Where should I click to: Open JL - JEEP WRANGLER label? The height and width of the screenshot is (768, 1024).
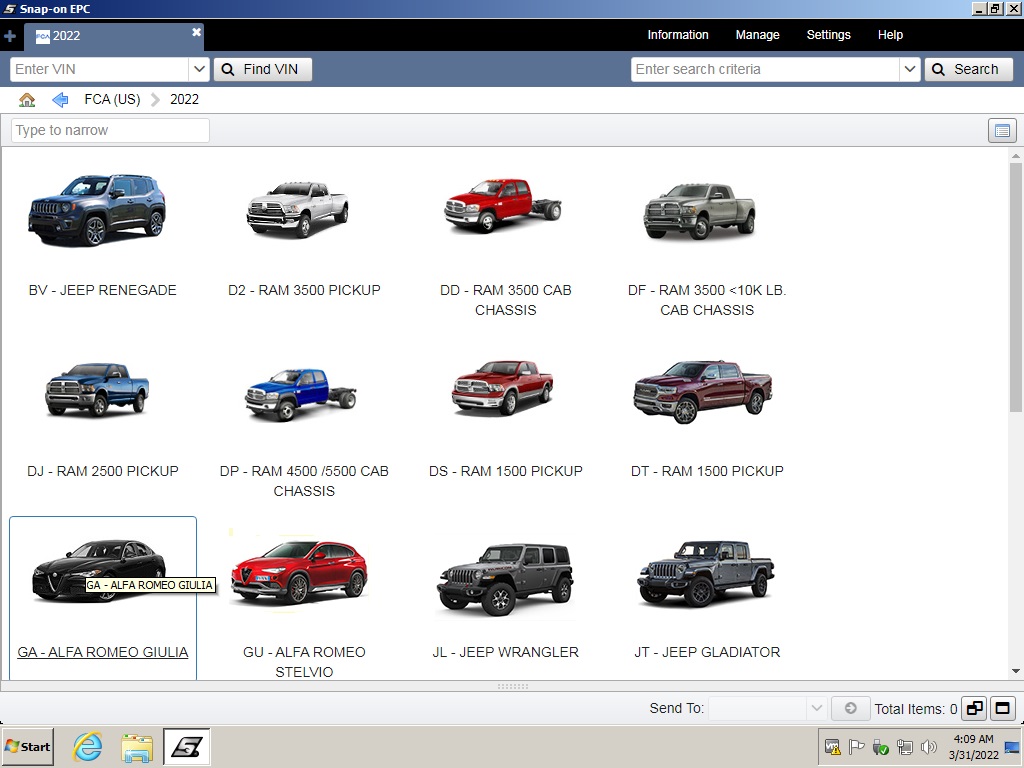[505, 652]
